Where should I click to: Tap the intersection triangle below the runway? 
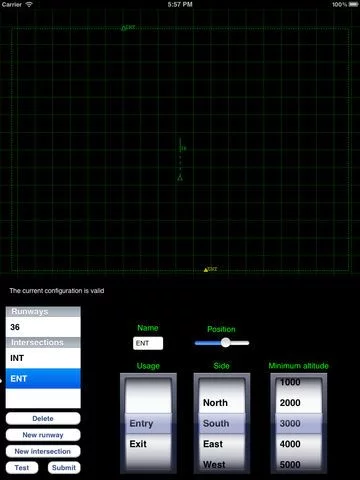180,178
